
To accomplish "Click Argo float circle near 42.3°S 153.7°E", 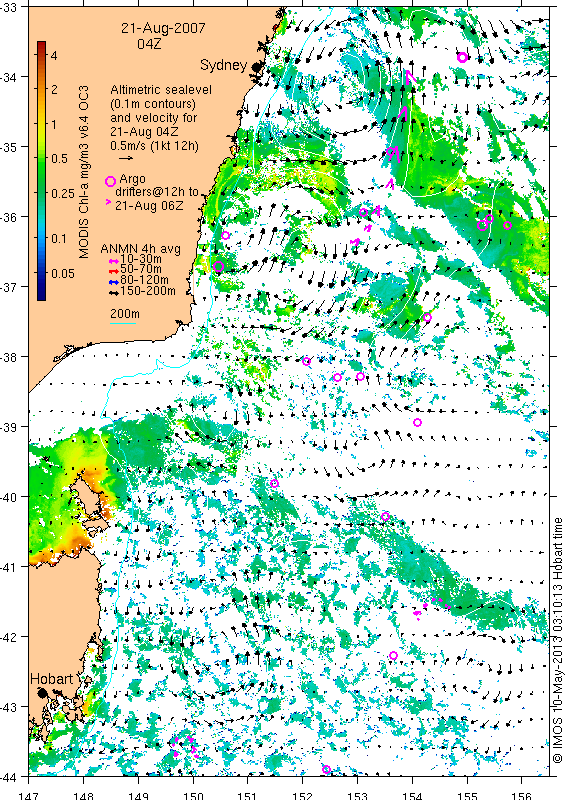I will (393, 656).
